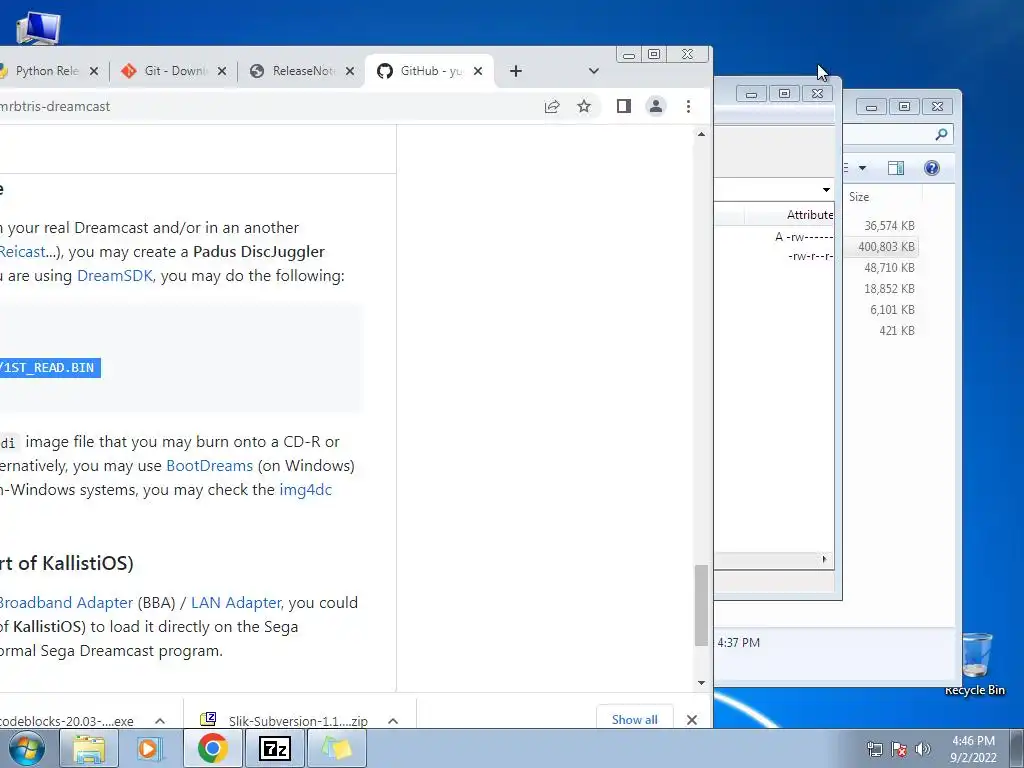This screenshot has height=768, width=1024.
Task: Select the Recycle Bin desktop icon
Action: click(x=976, y=664)
